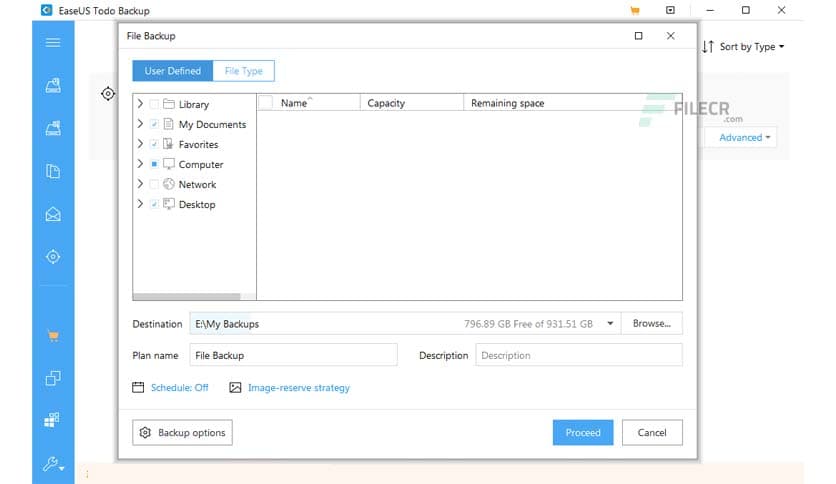Expand the Computer tree node
Viewport: 836px width, 484px height.
140,164
